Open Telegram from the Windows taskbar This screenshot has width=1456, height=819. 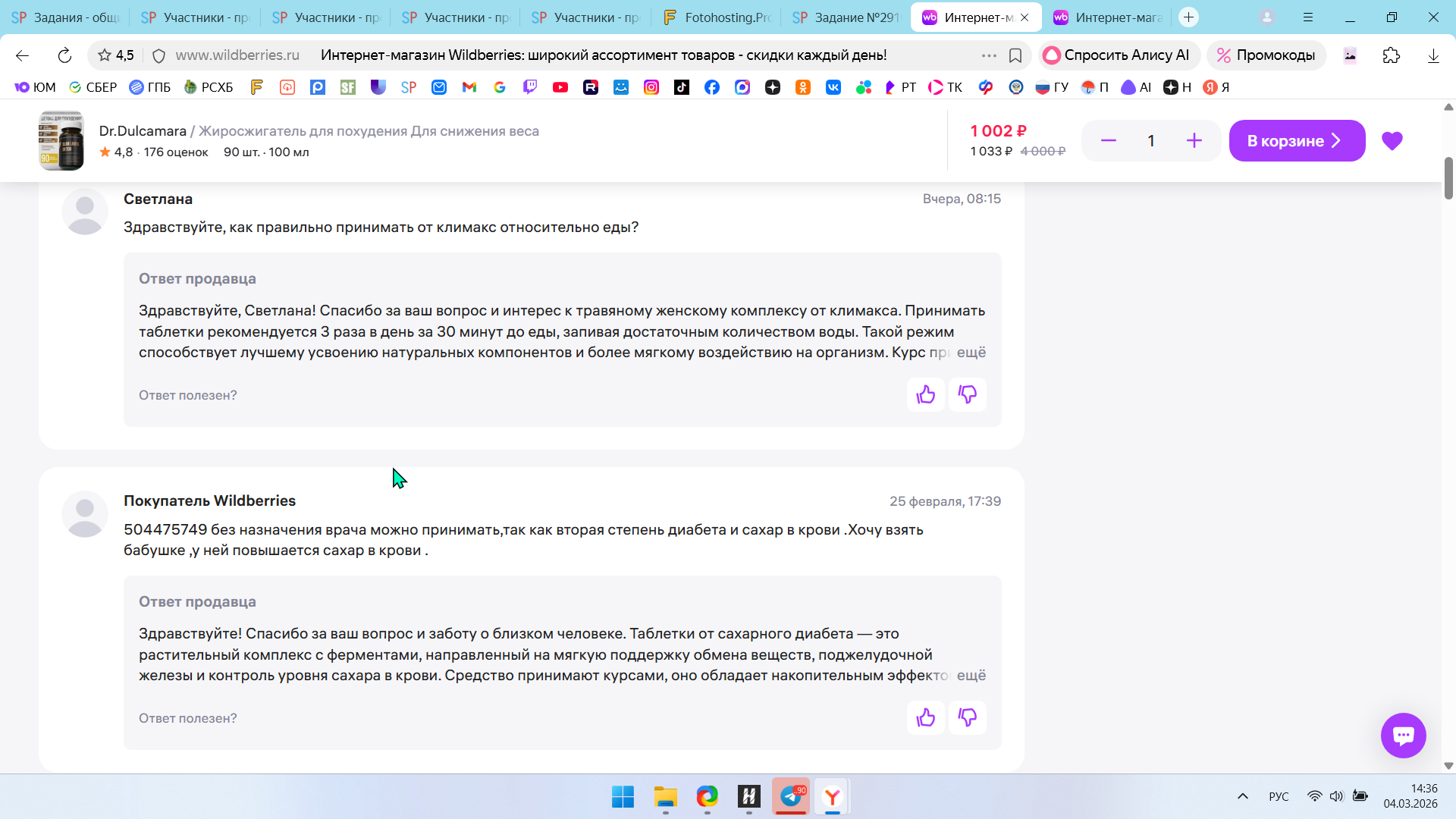790,796
